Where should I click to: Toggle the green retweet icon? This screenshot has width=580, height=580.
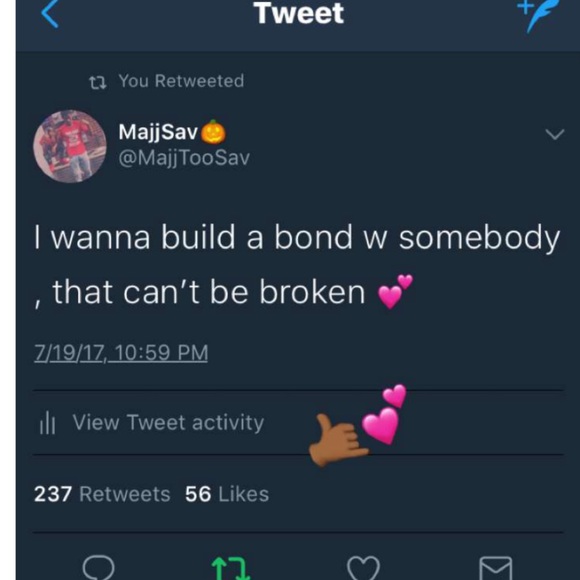click(x=231, y=568)
